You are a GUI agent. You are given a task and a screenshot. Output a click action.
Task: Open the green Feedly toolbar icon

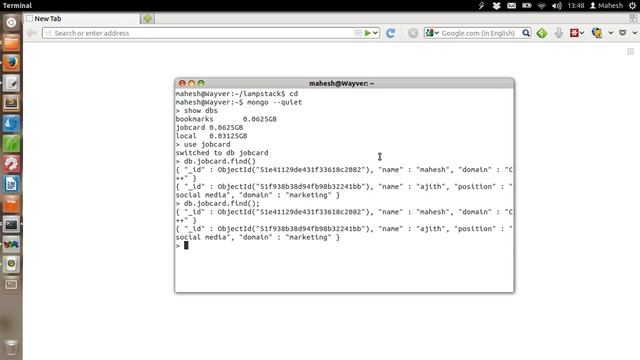click(x=542, y=33)
